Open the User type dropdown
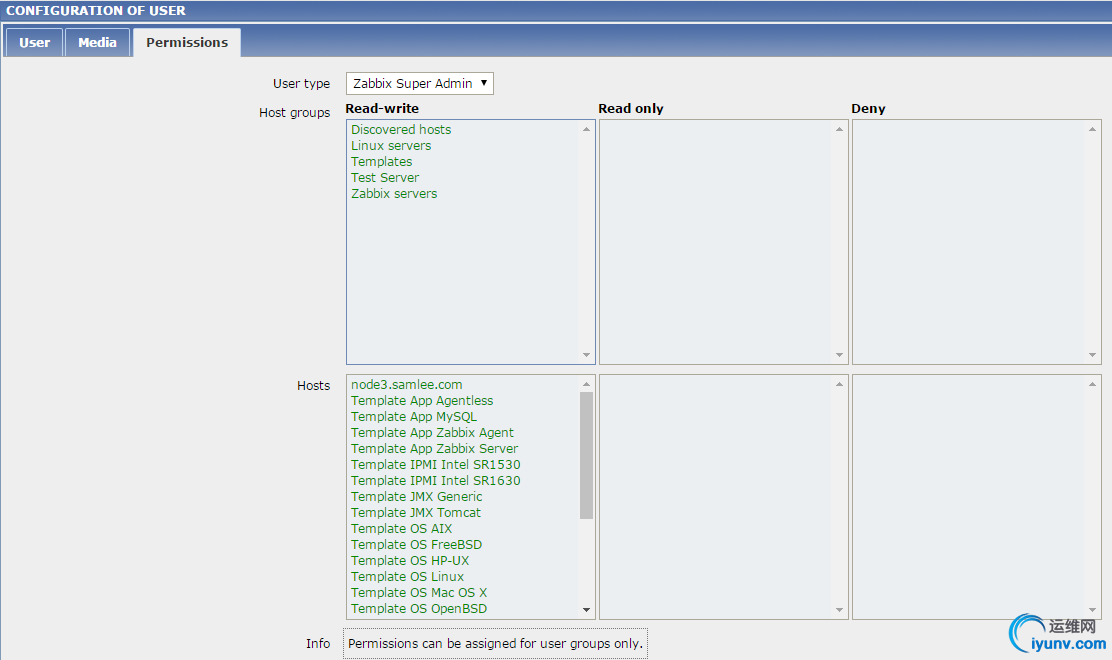This screenshot has height=660, width=1112. [420, 84]
